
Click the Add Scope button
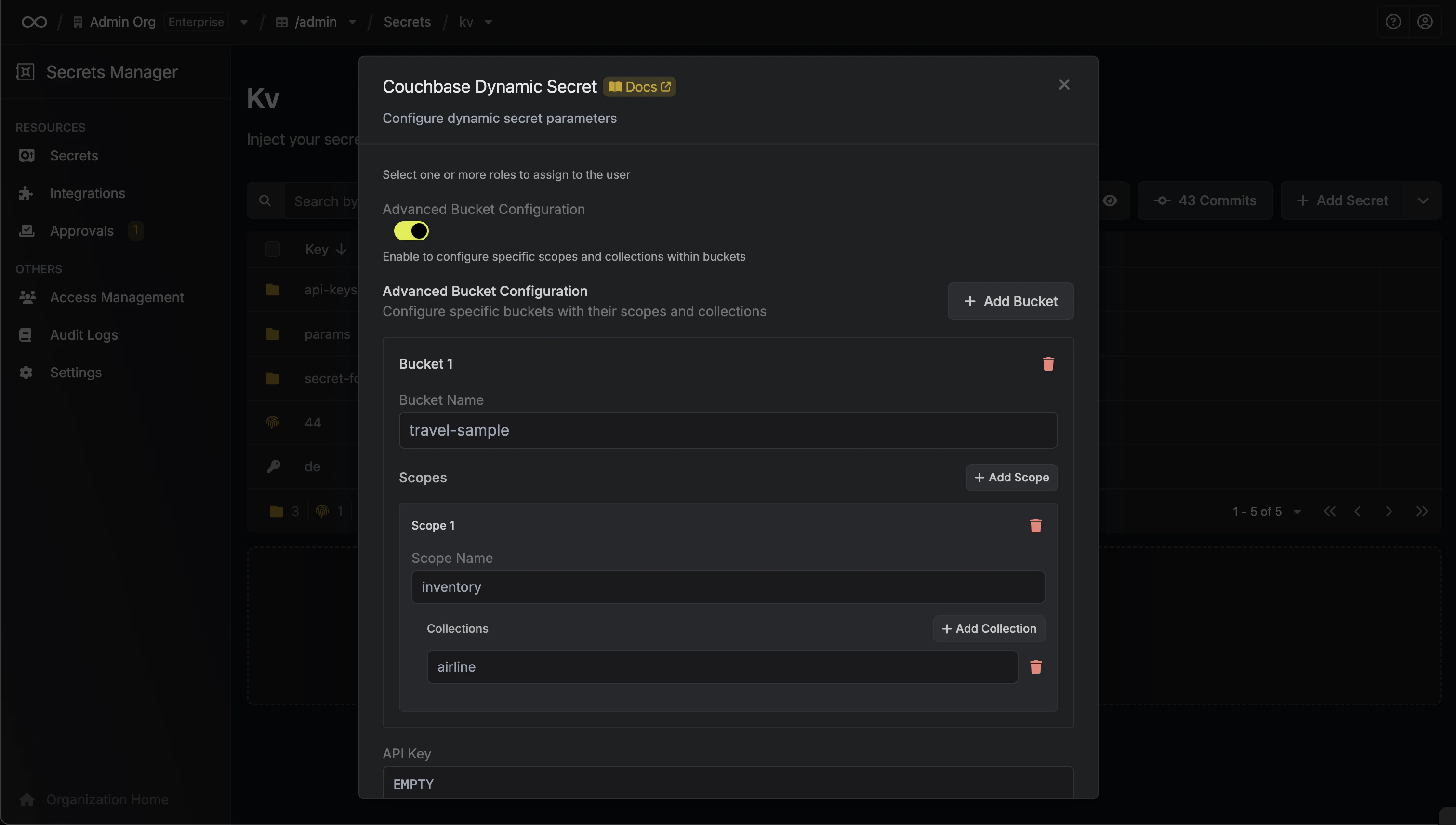click(x=1011, y=478)
